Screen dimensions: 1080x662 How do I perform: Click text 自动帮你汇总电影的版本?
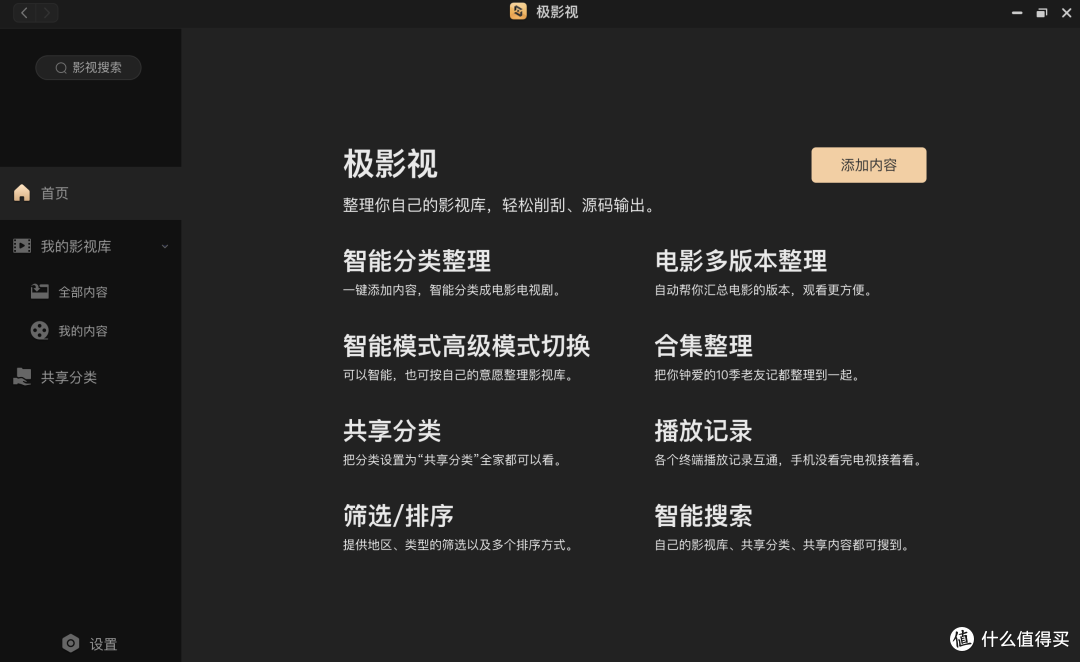point(722,290)
